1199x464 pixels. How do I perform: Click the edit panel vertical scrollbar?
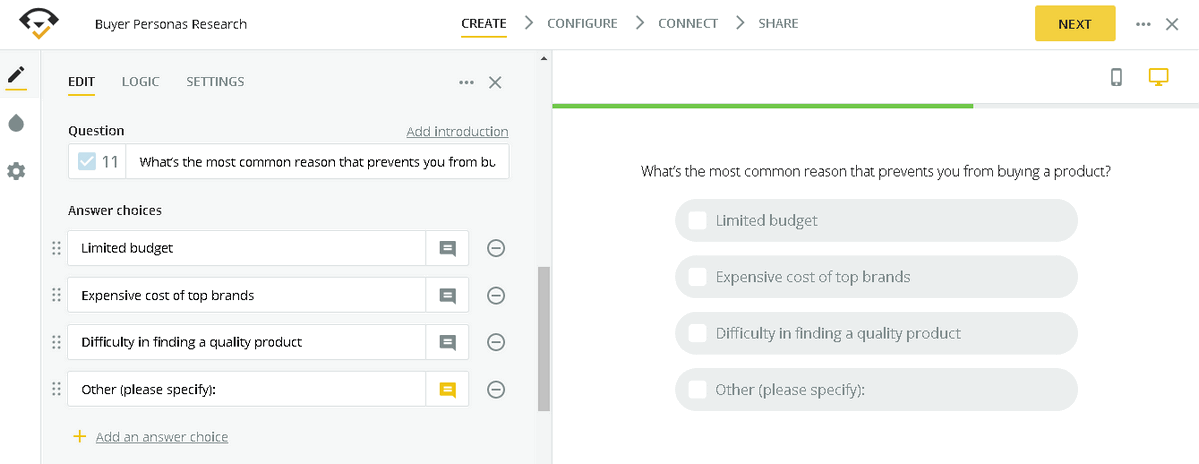point(543,338)
